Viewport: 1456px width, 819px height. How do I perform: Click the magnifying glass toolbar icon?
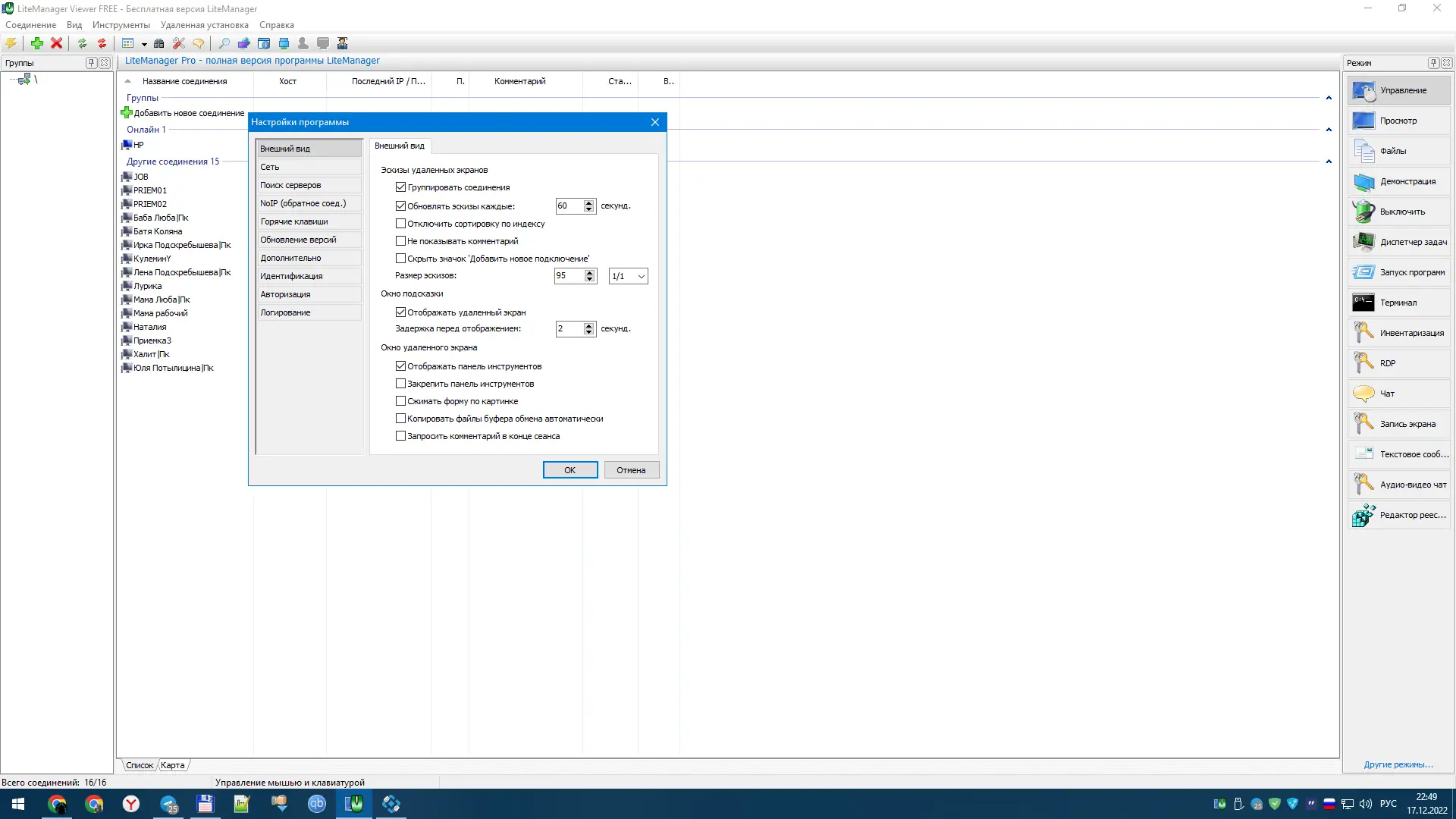(x=224, y=43)
